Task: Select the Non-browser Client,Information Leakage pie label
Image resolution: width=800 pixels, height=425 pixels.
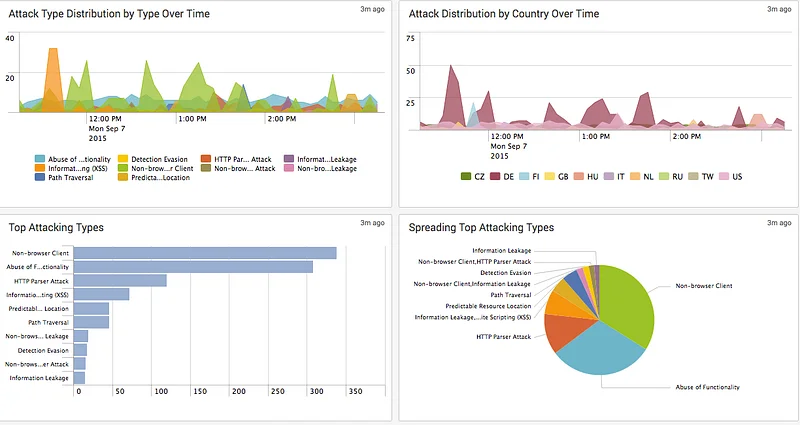Action: [472, 284]
